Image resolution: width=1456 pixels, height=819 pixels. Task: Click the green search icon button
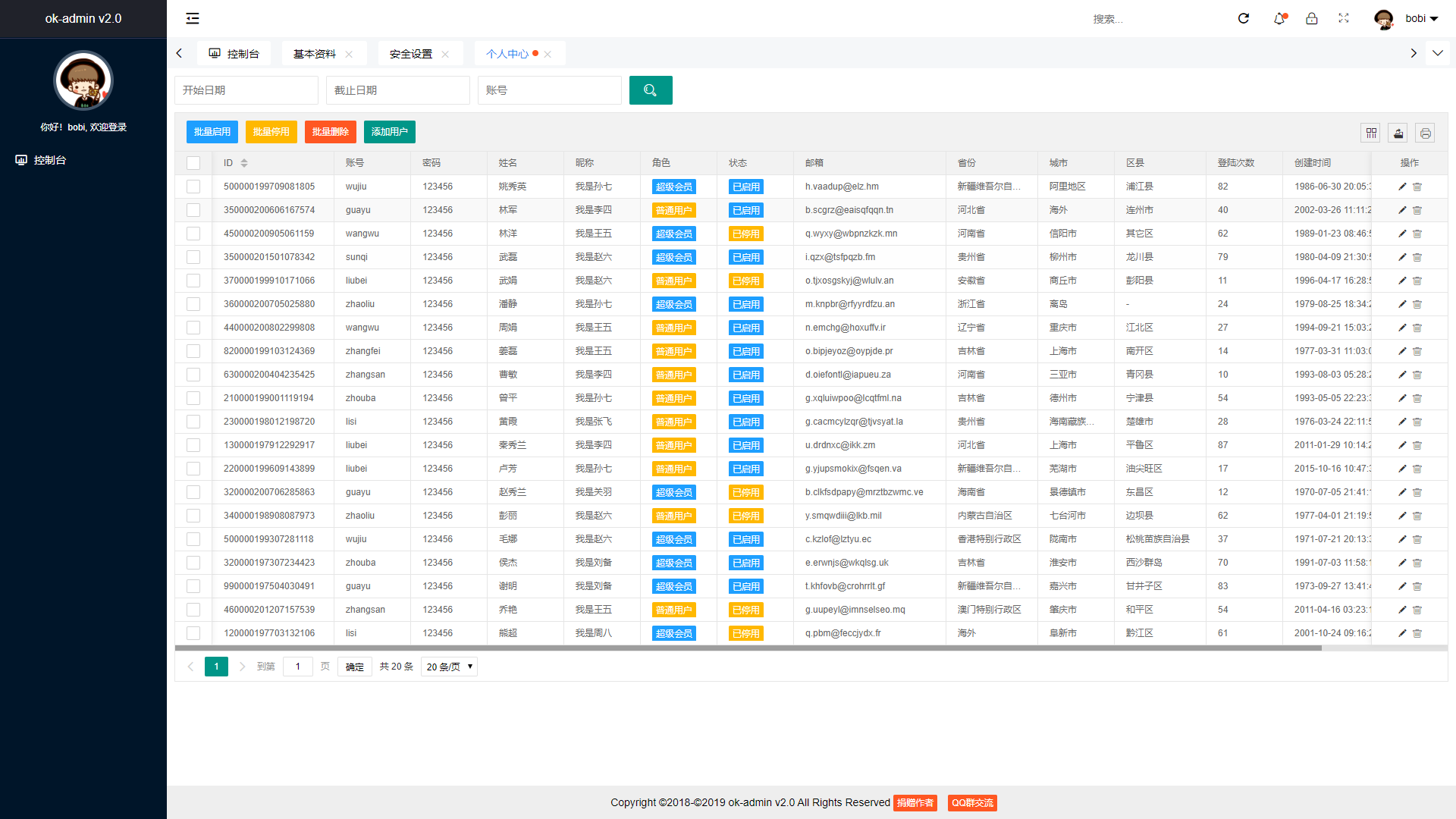(651, 90)
